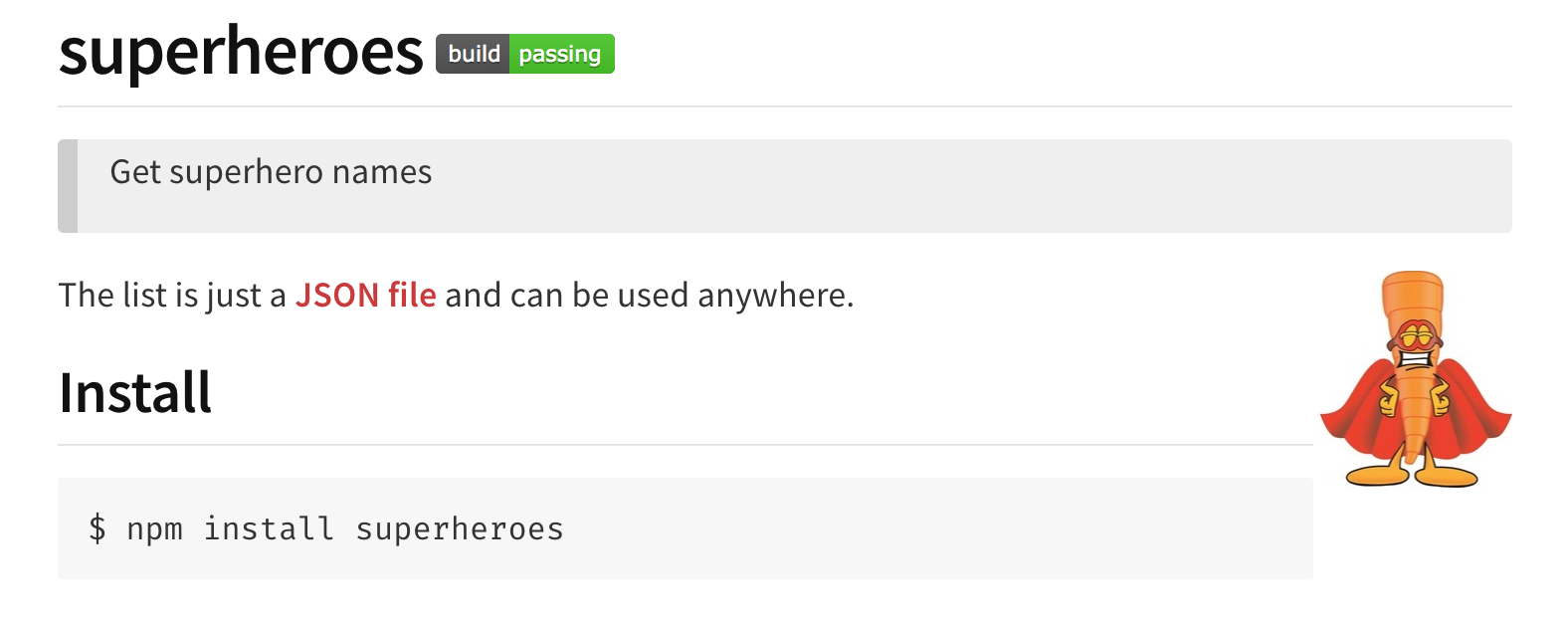Screen dimensions: 1568x625
Task: Click the carrot mascot's red cape
Action: (x=1359, y=418)
